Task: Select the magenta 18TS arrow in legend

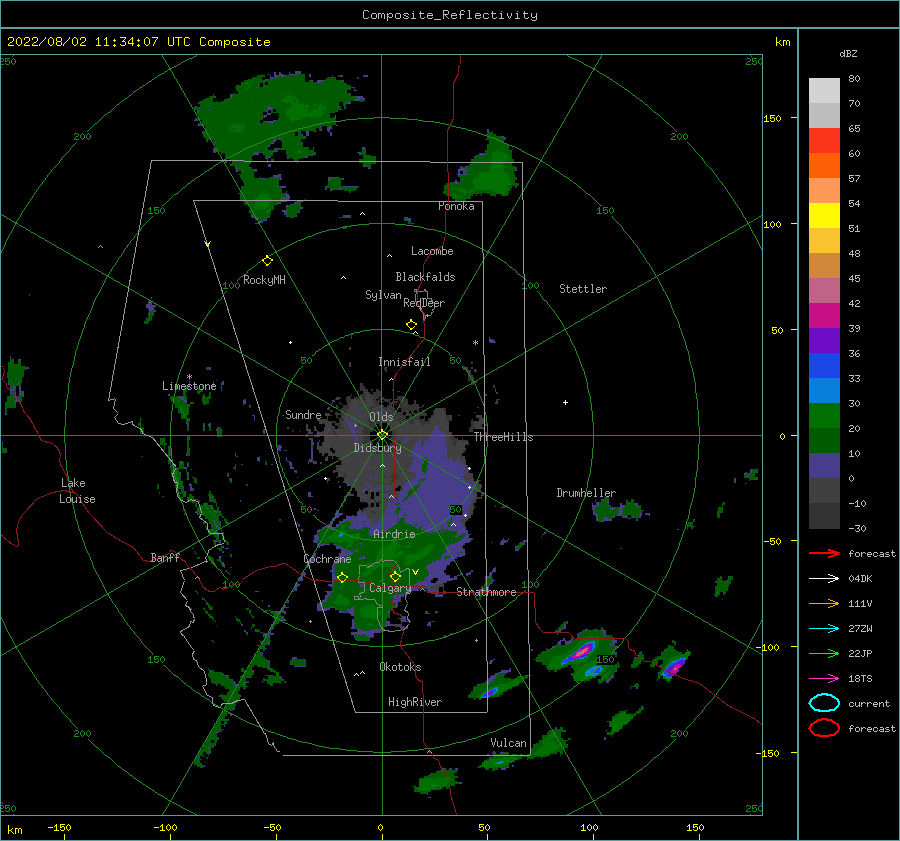Action: pyautogui.click(x=824, y=678)
